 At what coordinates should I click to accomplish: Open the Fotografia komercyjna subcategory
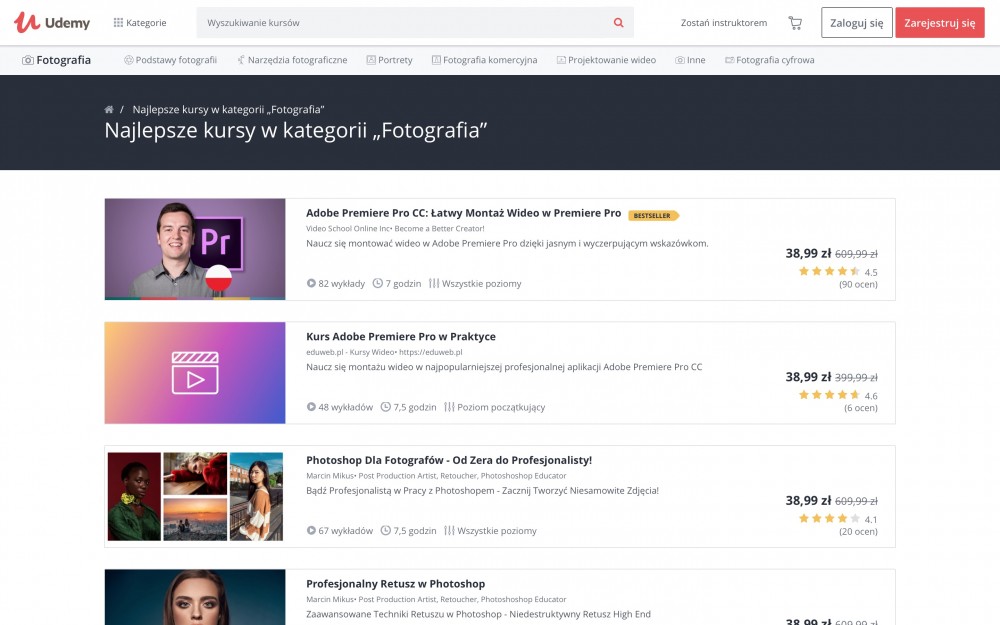tap(485, 60)
